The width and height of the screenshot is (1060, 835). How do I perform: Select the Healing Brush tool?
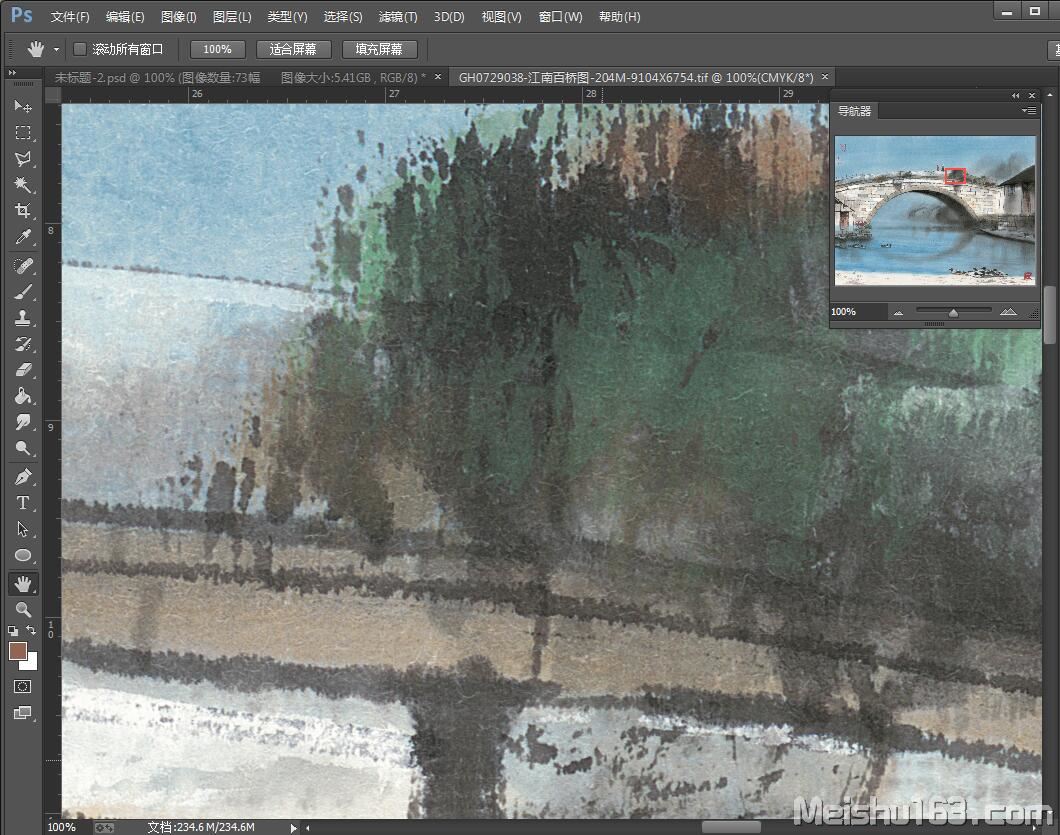pos(22,266)
